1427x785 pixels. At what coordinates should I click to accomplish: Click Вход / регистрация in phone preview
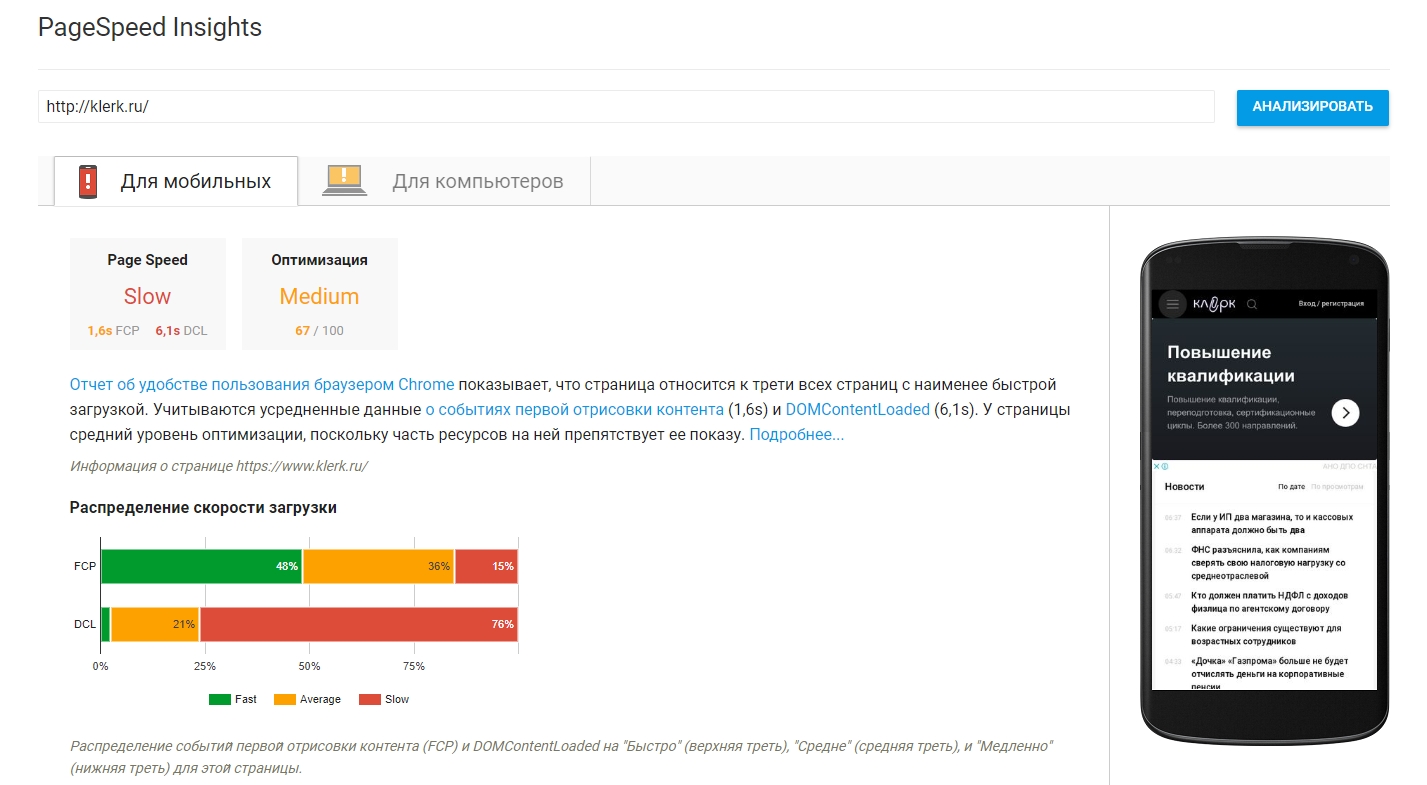pos(1331,304)
